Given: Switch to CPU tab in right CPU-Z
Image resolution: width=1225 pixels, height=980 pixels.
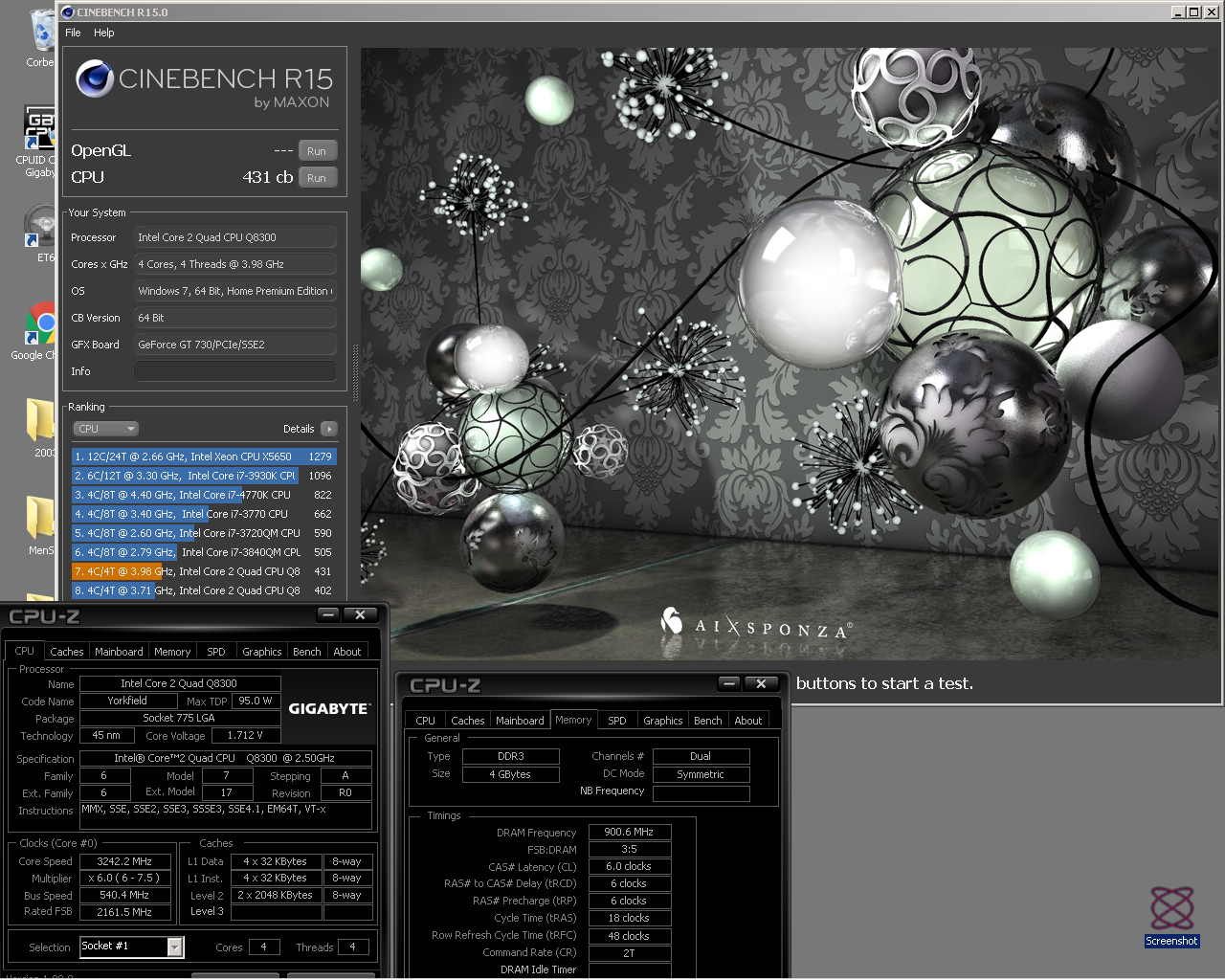Looking at the screenshot, I should 426,721.
